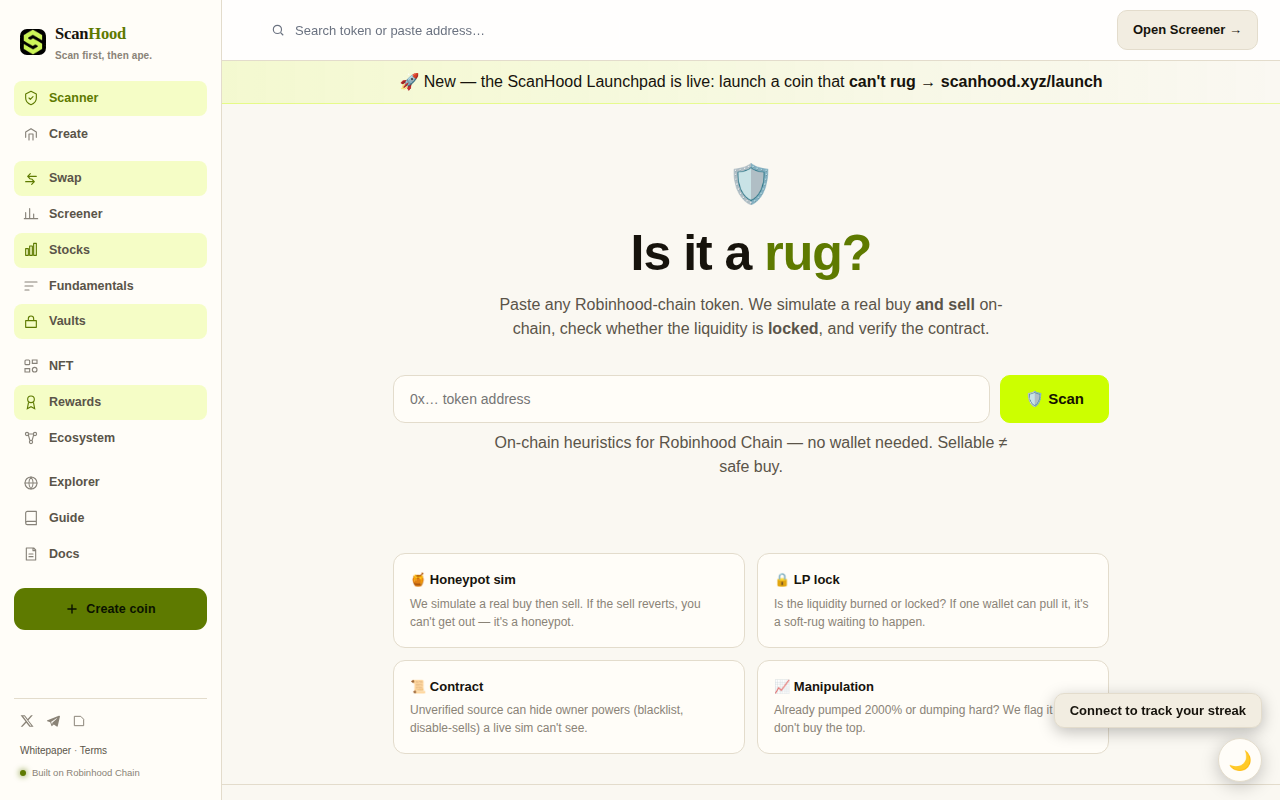Select the Screener sidebar item

coord(110,214)
